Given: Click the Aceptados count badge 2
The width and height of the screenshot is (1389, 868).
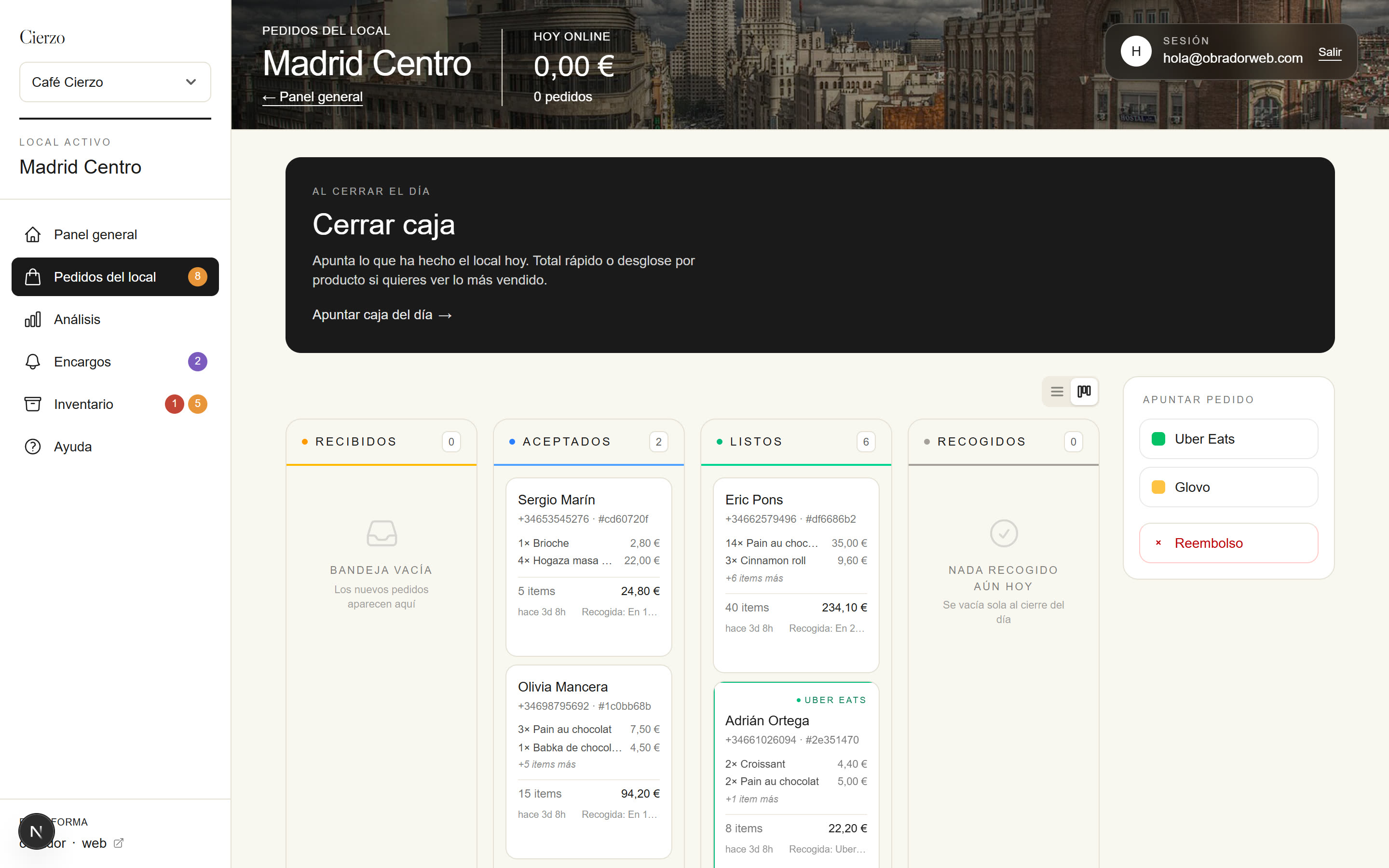Looking at the screenshot, I should [x=658, y=441].
